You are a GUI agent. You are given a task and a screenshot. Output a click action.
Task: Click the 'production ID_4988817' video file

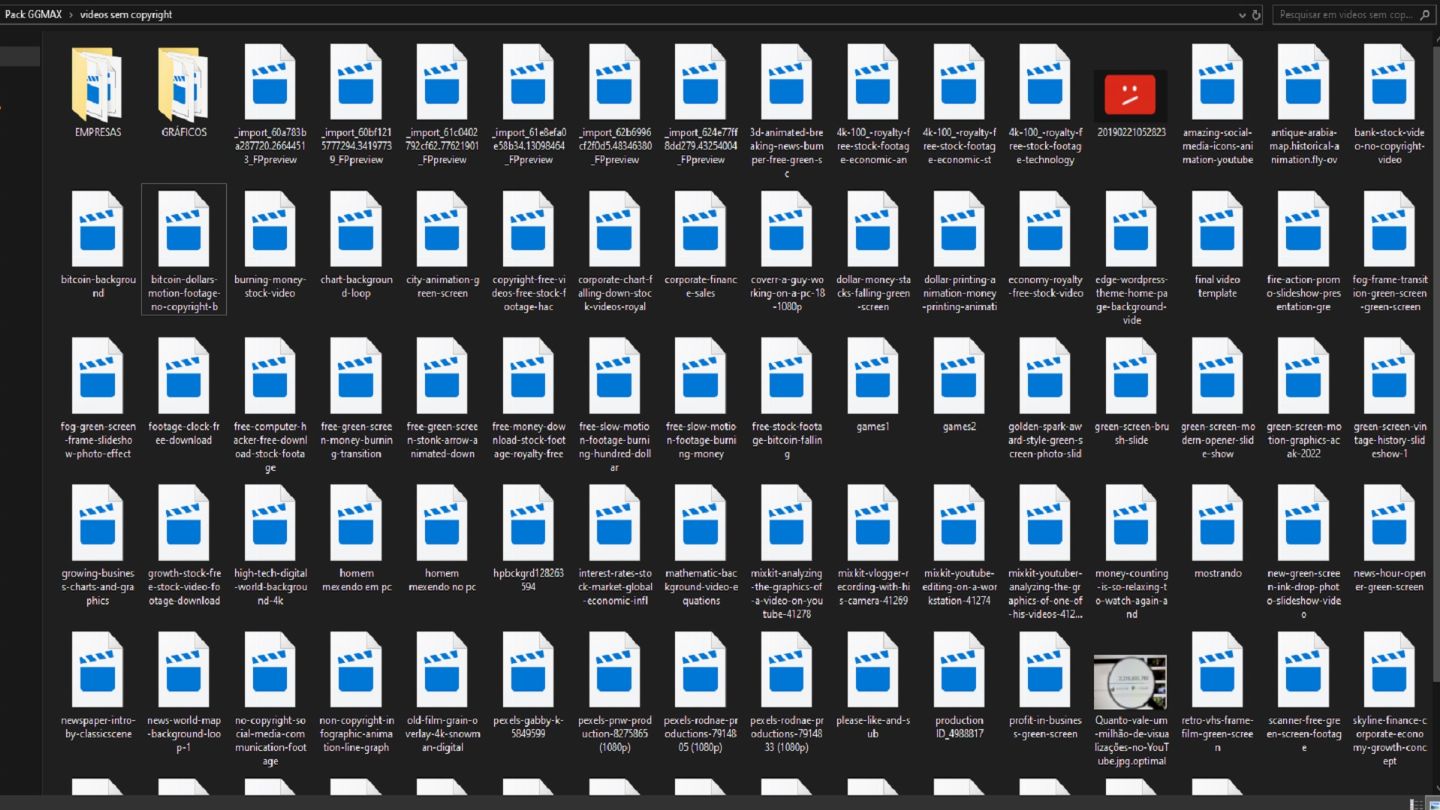959,686
